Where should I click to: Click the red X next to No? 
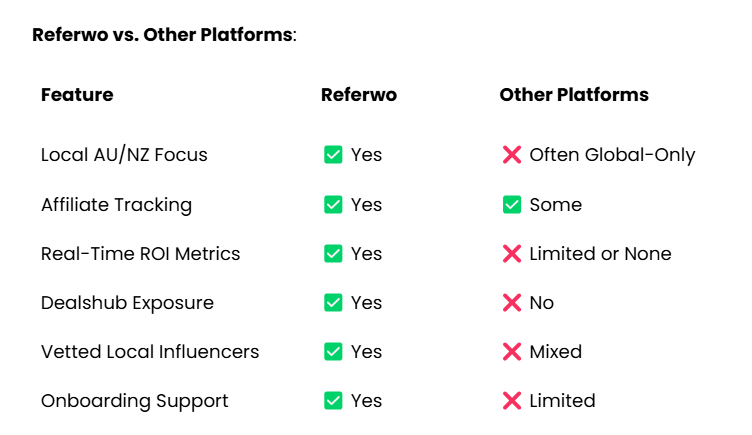pyautogui.click(x=511, y=303)
